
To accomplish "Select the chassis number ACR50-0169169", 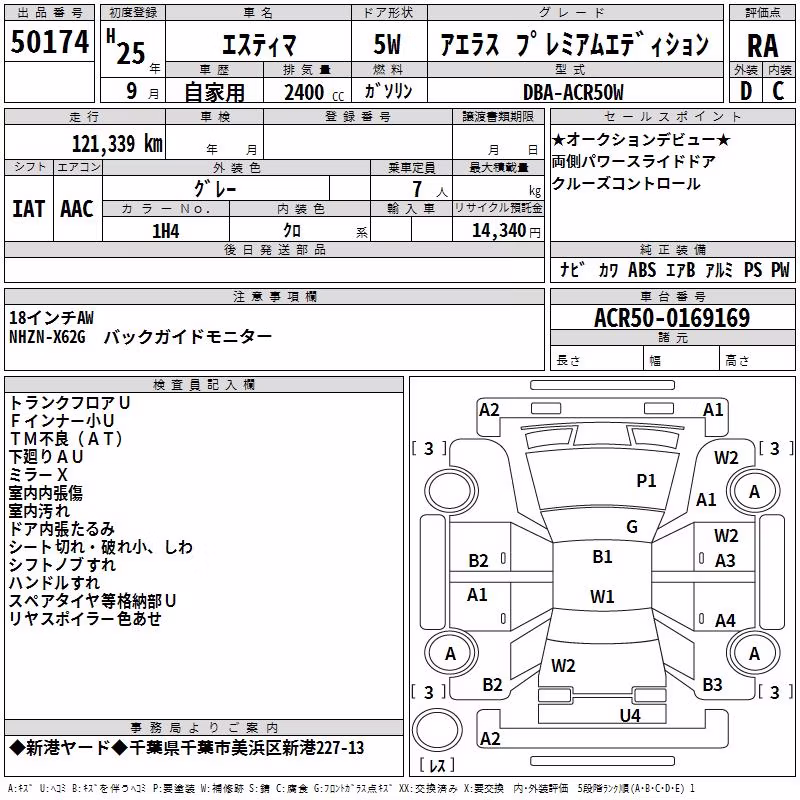I will click(672, 318).
